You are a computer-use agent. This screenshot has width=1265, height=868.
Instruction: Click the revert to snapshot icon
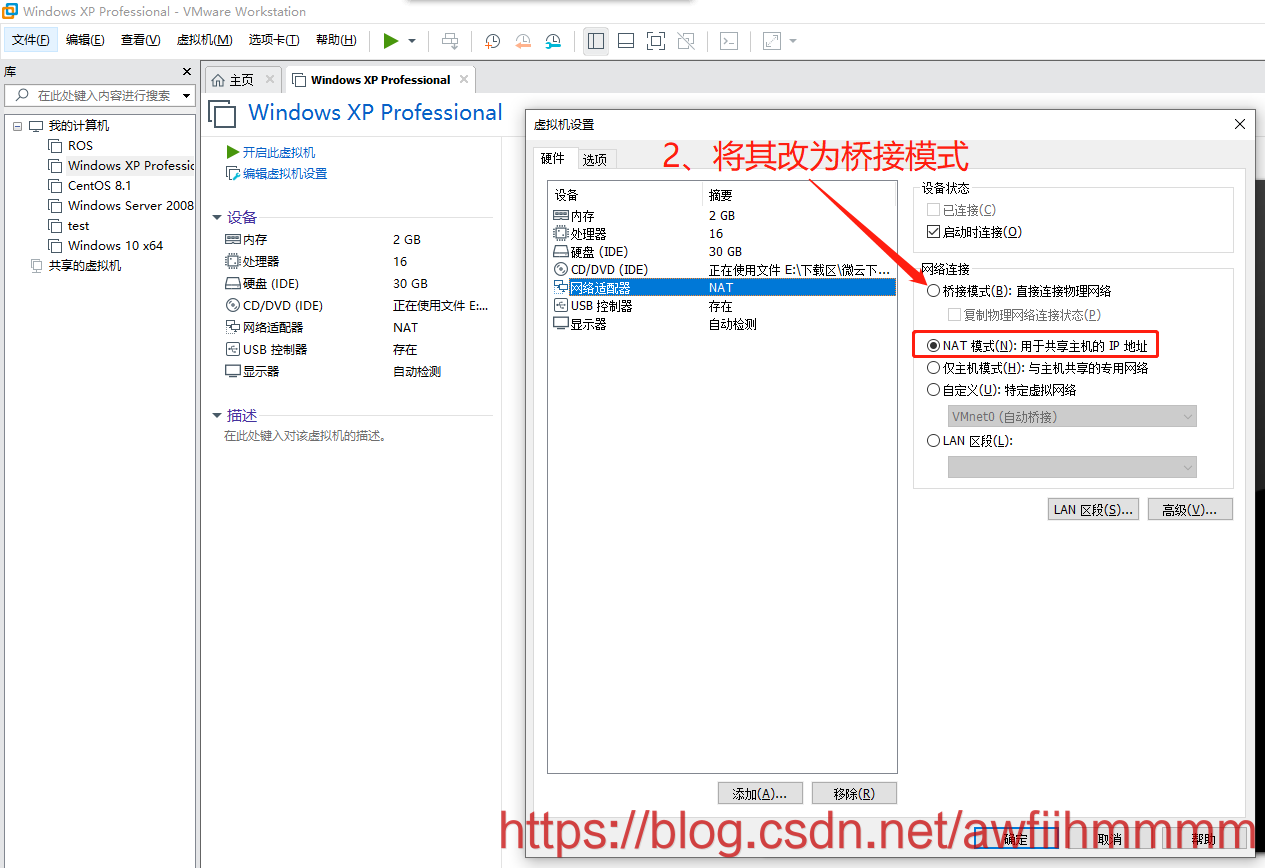tap(523, 41)
